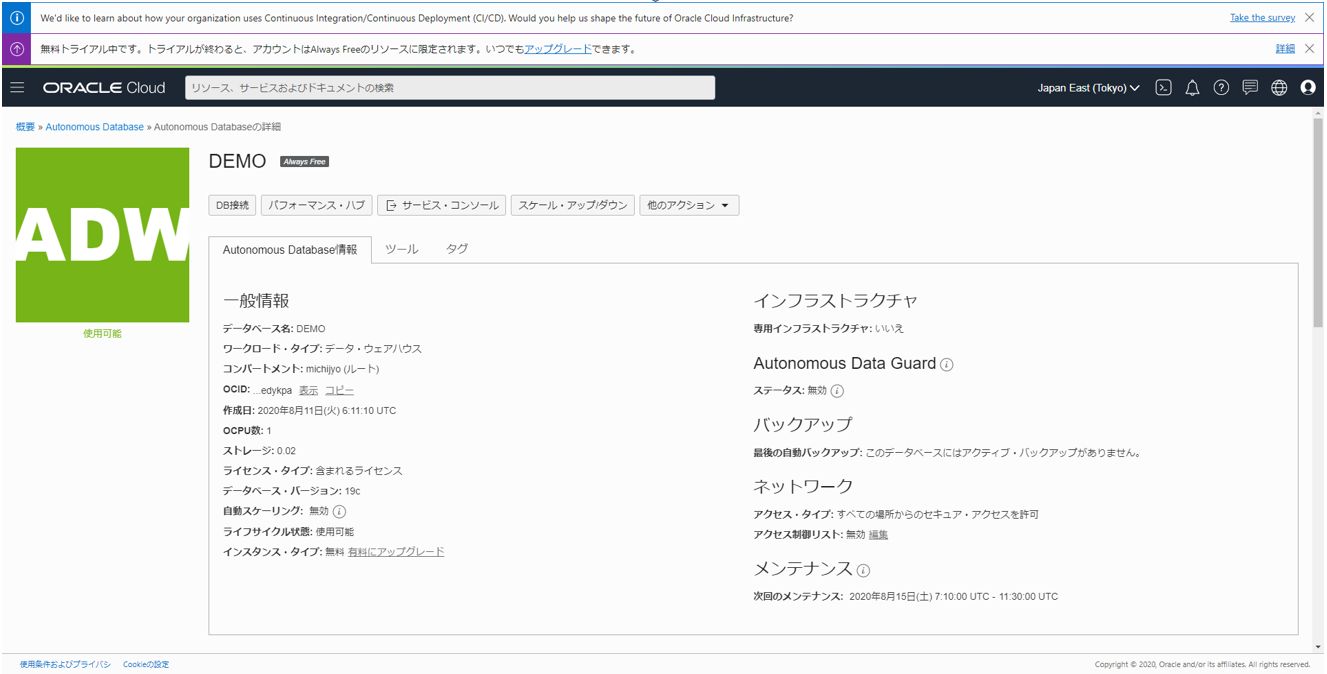The height and width of the screenshot is (674, 1327).
Task: Open the help question mark icon
Action: [x=1221, y=88]
